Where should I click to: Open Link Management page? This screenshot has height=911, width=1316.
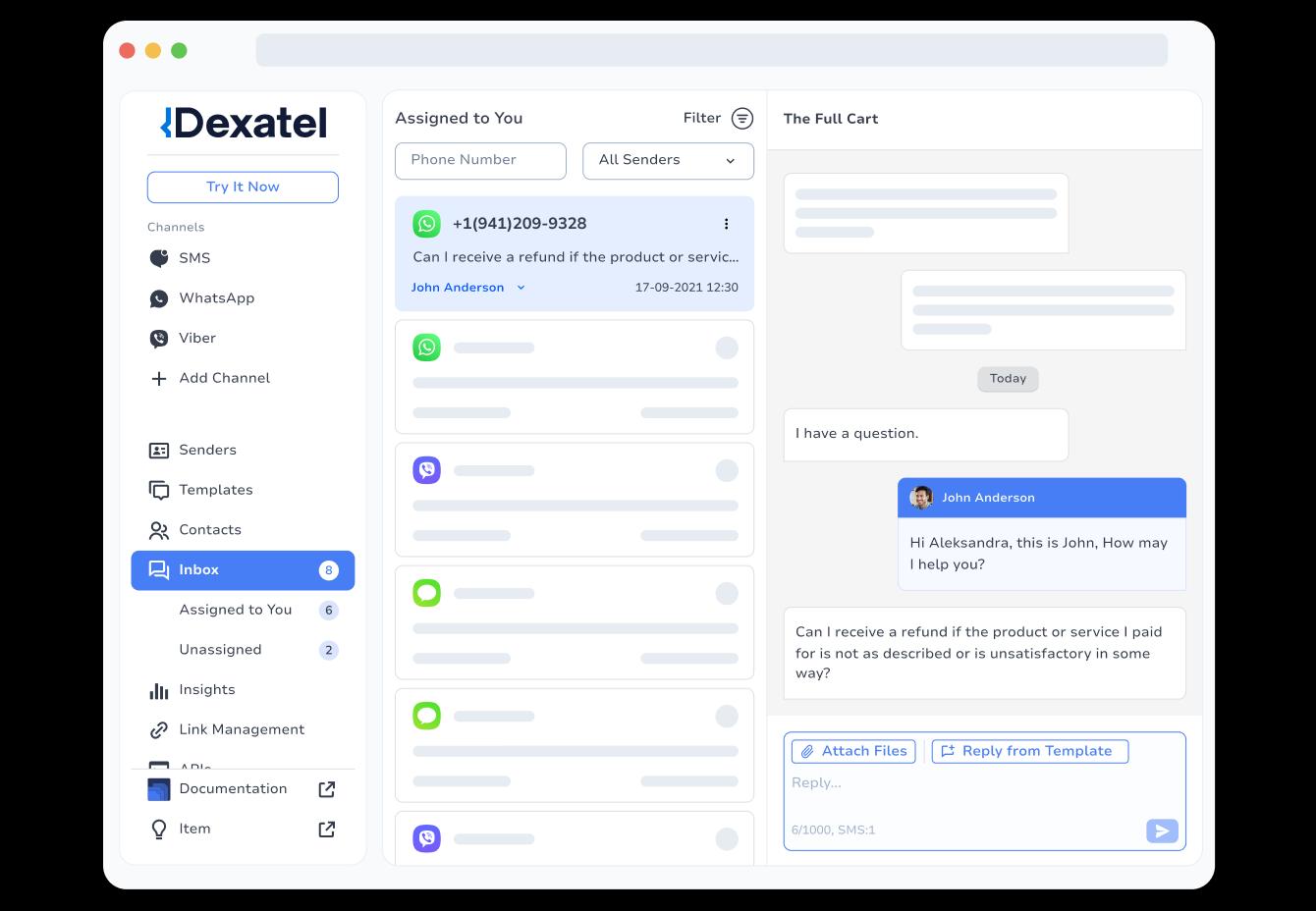coord(243,729)
